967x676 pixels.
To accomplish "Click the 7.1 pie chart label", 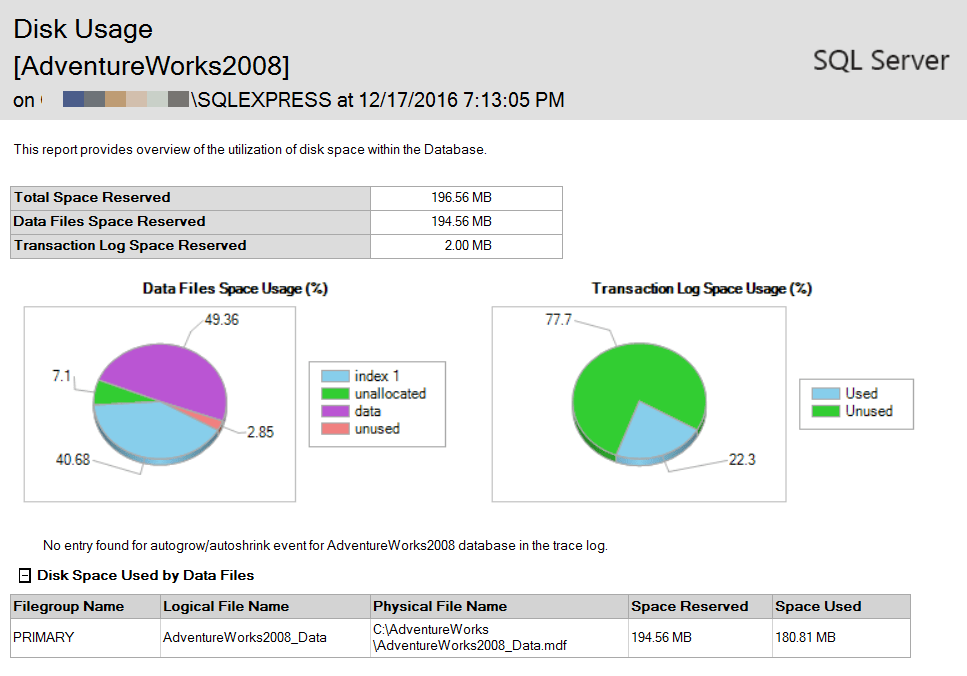I will pos(62,376).
